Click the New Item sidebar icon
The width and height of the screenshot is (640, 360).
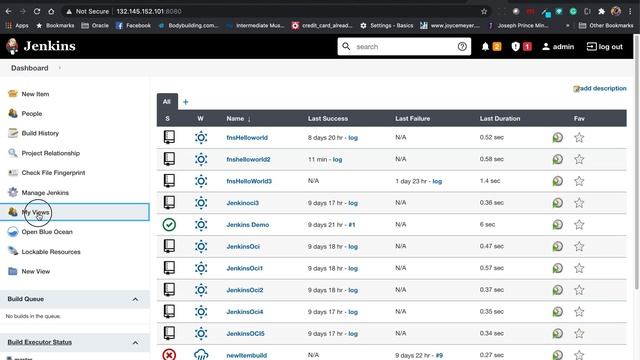pos(13,93)
